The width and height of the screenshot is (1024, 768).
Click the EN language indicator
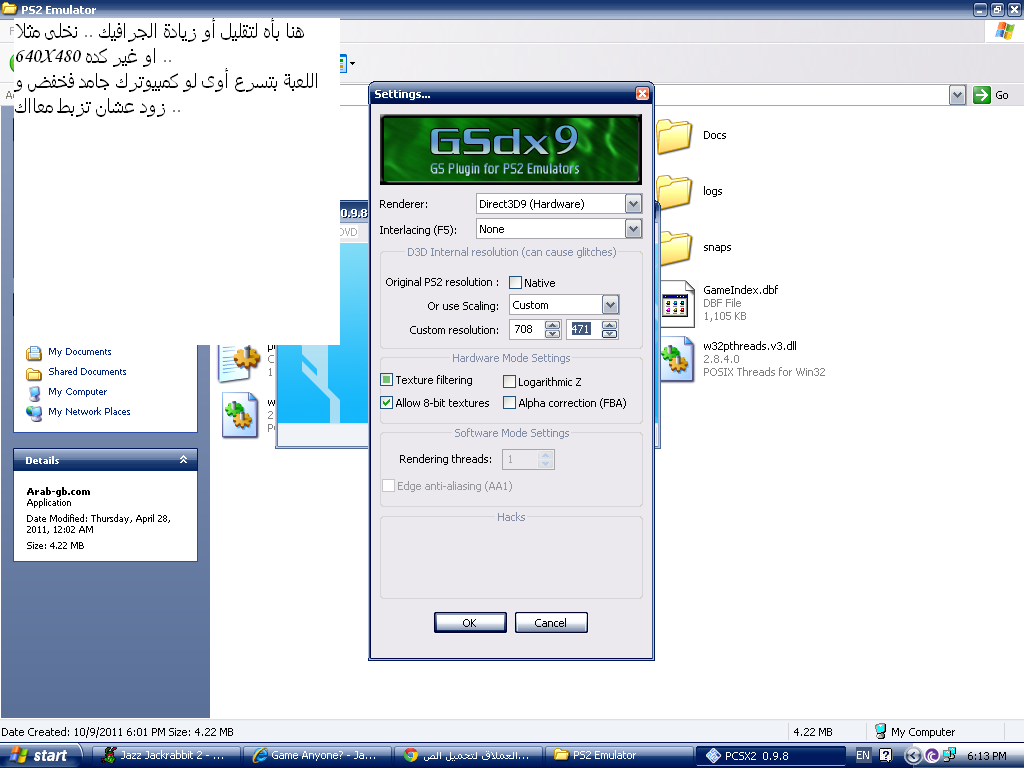[x=863, y=756]
